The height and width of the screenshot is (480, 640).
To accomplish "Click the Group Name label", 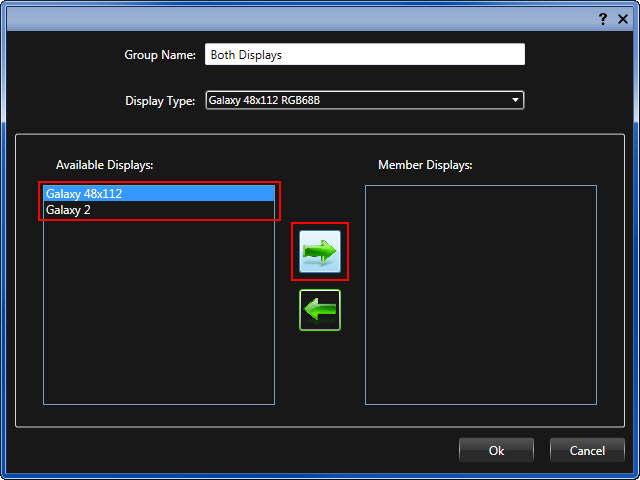I will point(160,55).
